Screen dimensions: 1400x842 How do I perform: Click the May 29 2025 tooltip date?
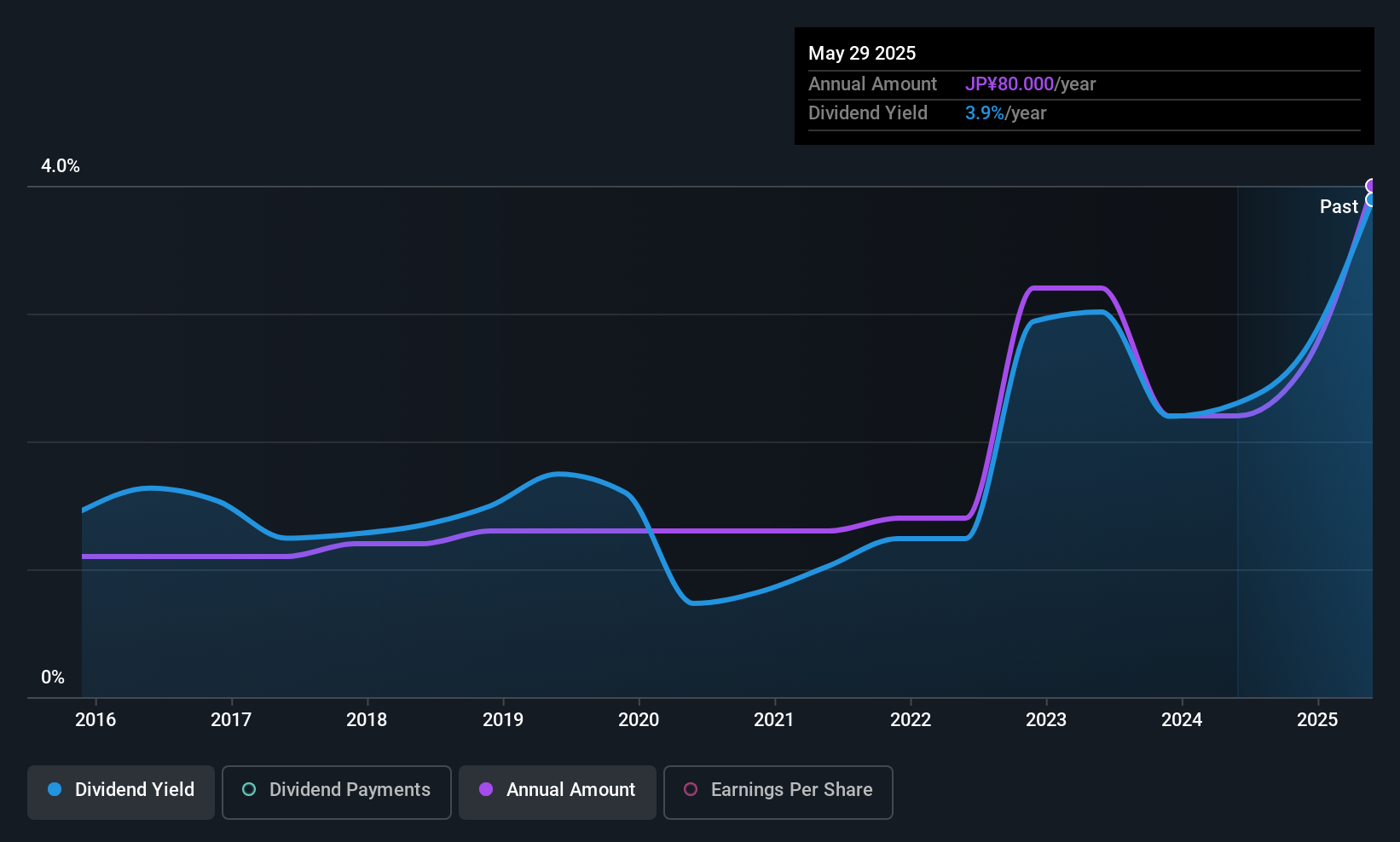point(862,53)
